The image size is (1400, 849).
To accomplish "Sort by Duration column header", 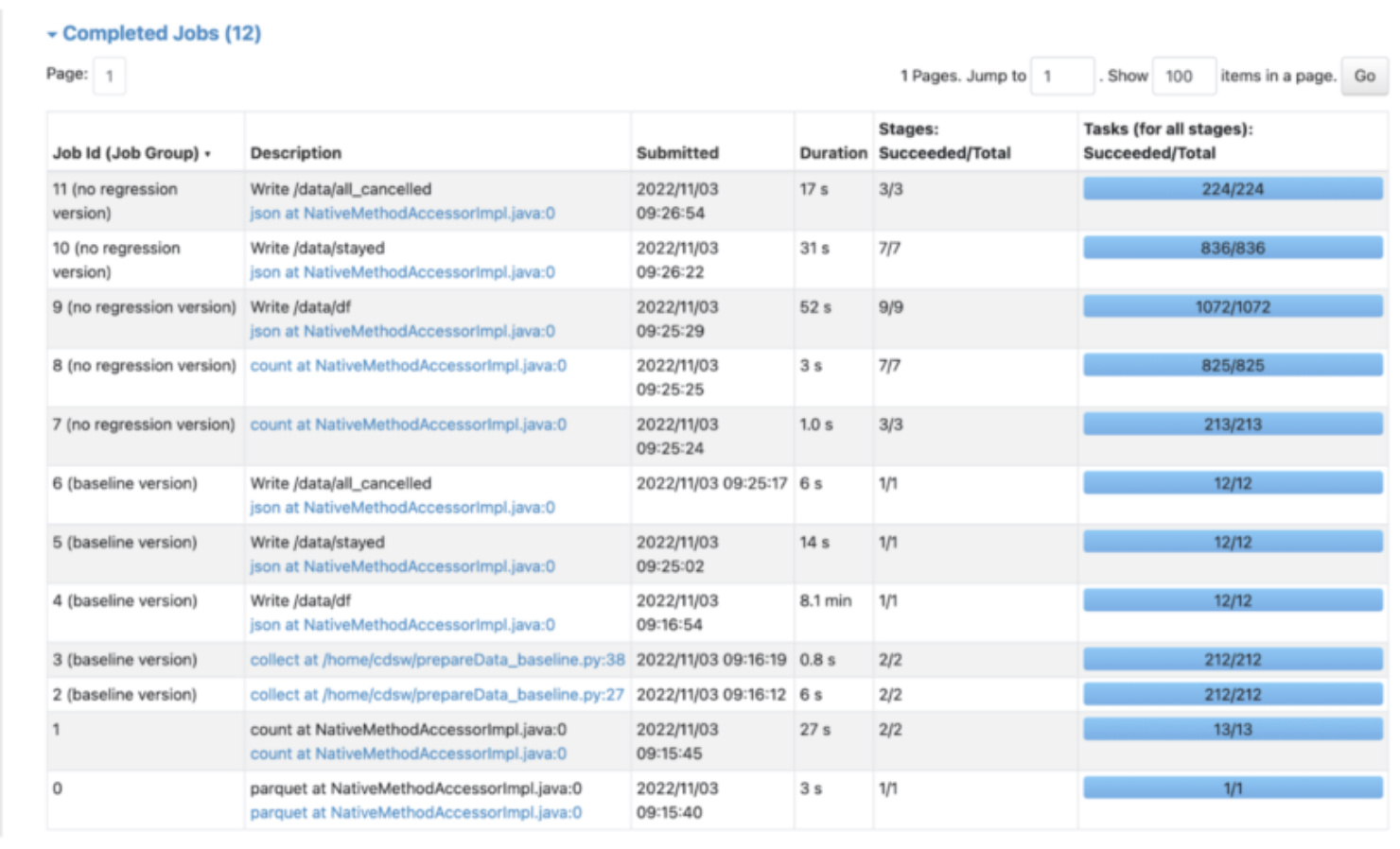I will point(832,153).
